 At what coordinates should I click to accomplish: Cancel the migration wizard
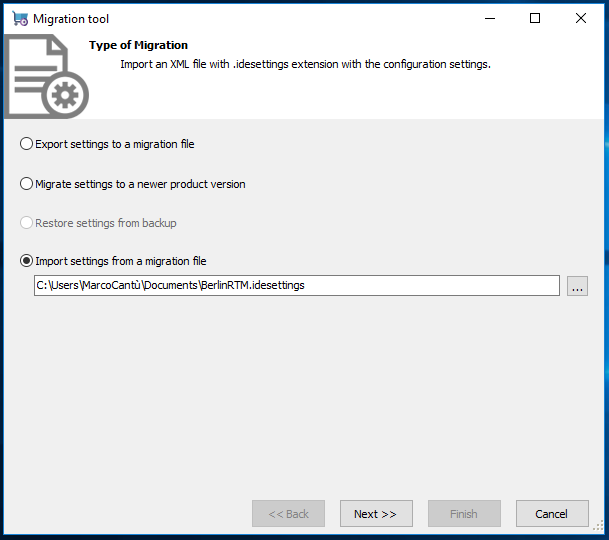click(x=552, y=514)
